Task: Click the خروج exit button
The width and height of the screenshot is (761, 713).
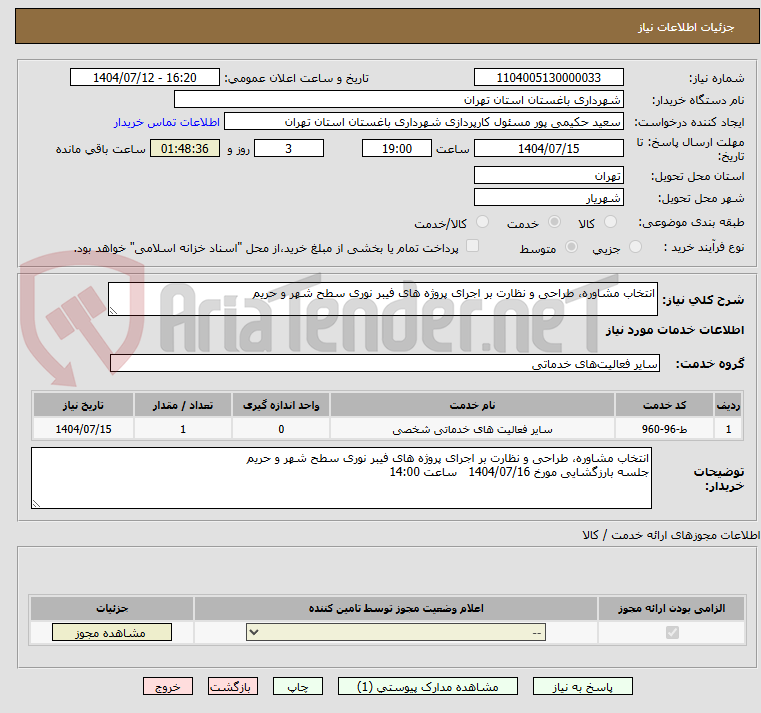Action: 168,687
